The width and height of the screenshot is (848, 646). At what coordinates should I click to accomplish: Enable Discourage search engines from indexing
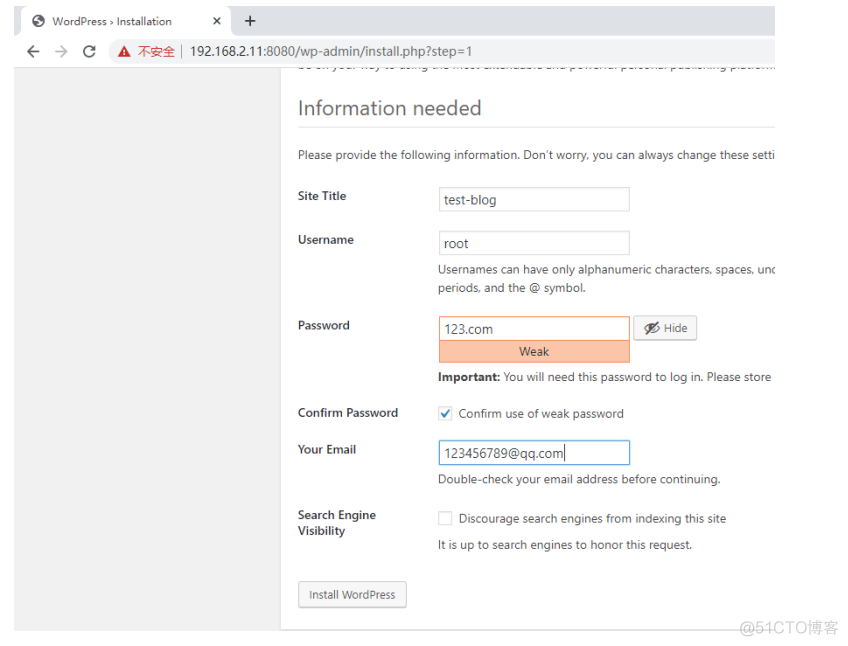click(445, 519)
